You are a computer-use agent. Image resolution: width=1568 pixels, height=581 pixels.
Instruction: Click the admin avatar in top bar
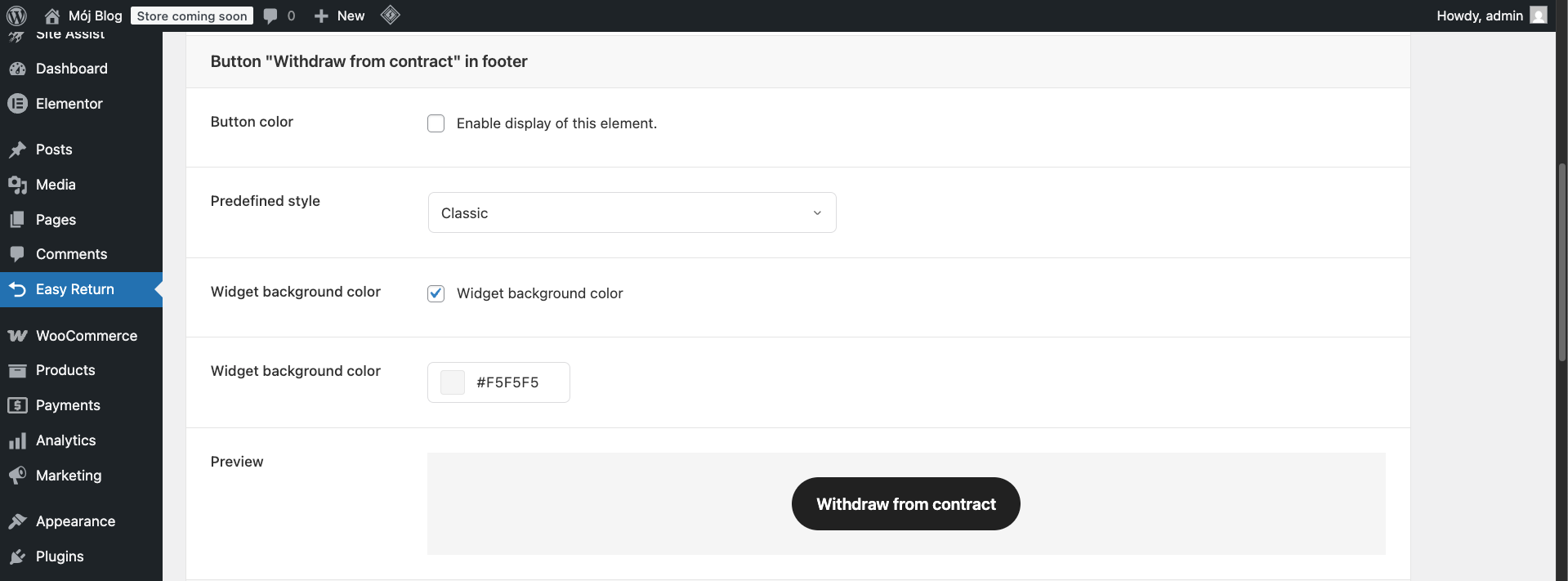click(1539, 16)
